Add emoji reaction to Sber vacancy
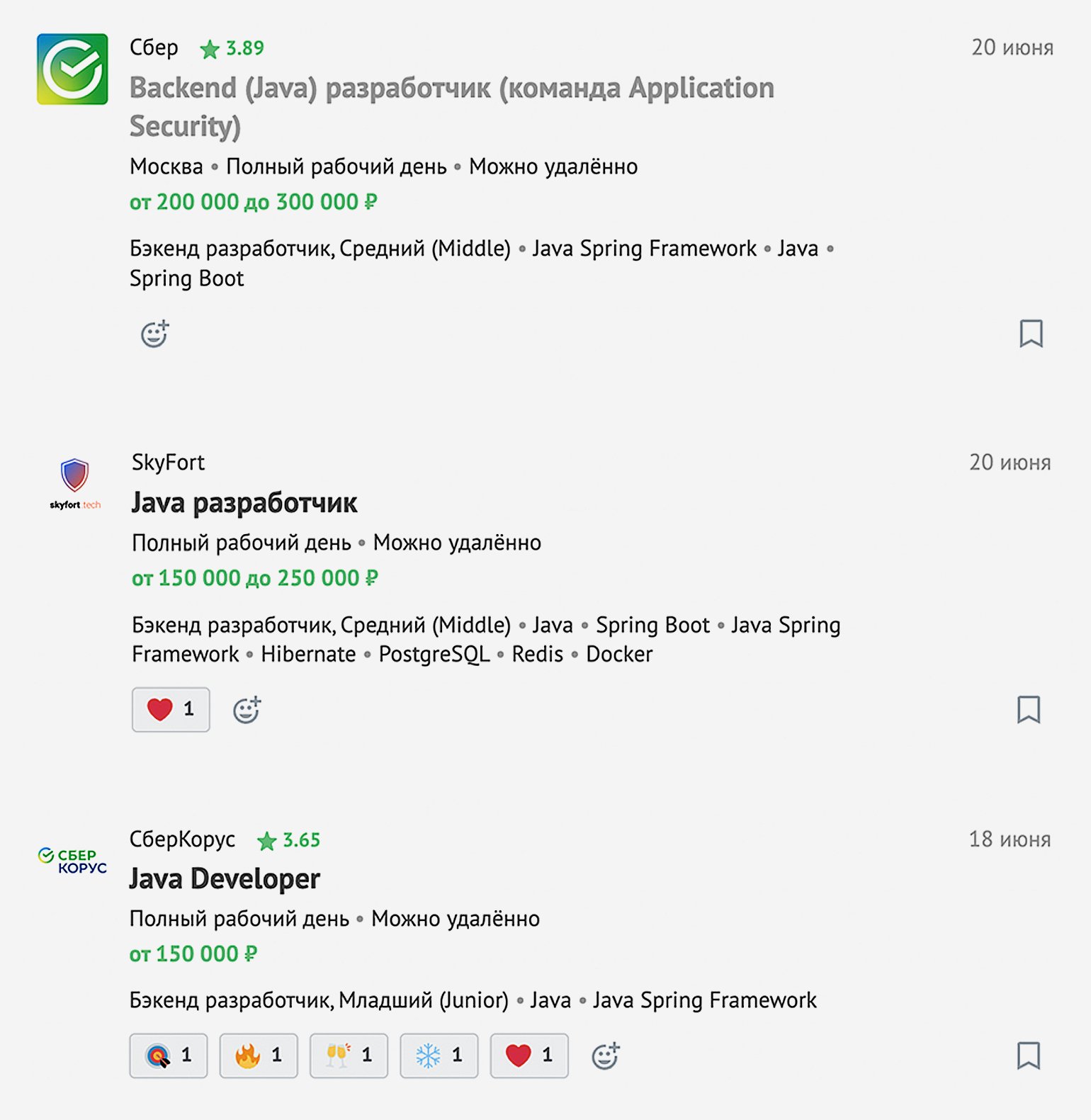This screenshot has width=1091, height=1120. pyautogui.click(x=154, y=334)
